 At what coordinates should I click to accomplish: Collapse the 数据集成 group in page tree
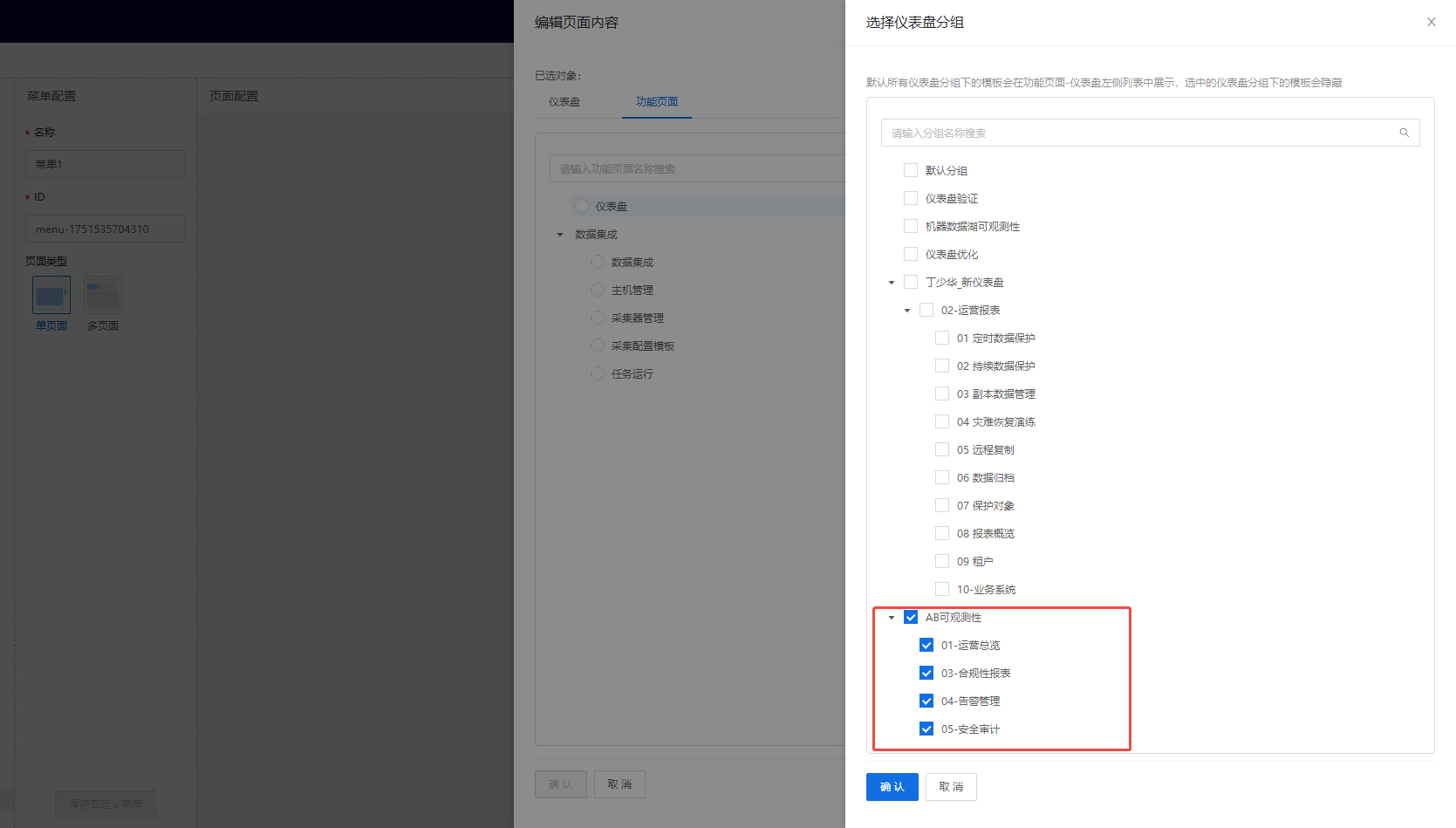click(560, 235)
